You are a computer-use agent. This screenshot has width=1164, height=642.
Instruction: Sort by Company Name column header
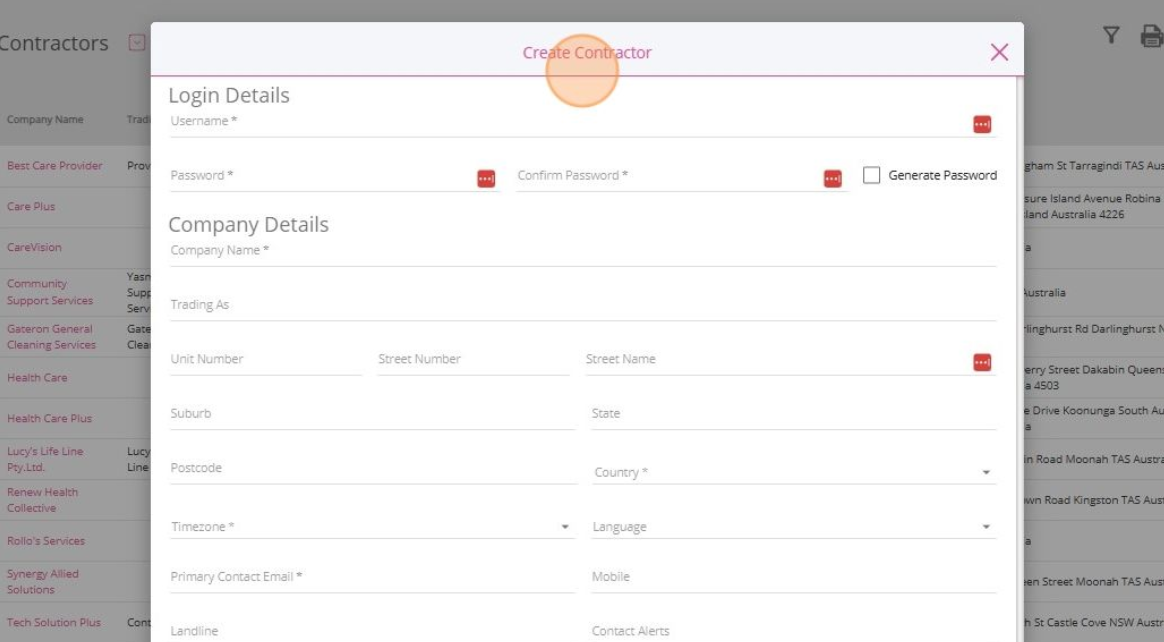[45, 120]
